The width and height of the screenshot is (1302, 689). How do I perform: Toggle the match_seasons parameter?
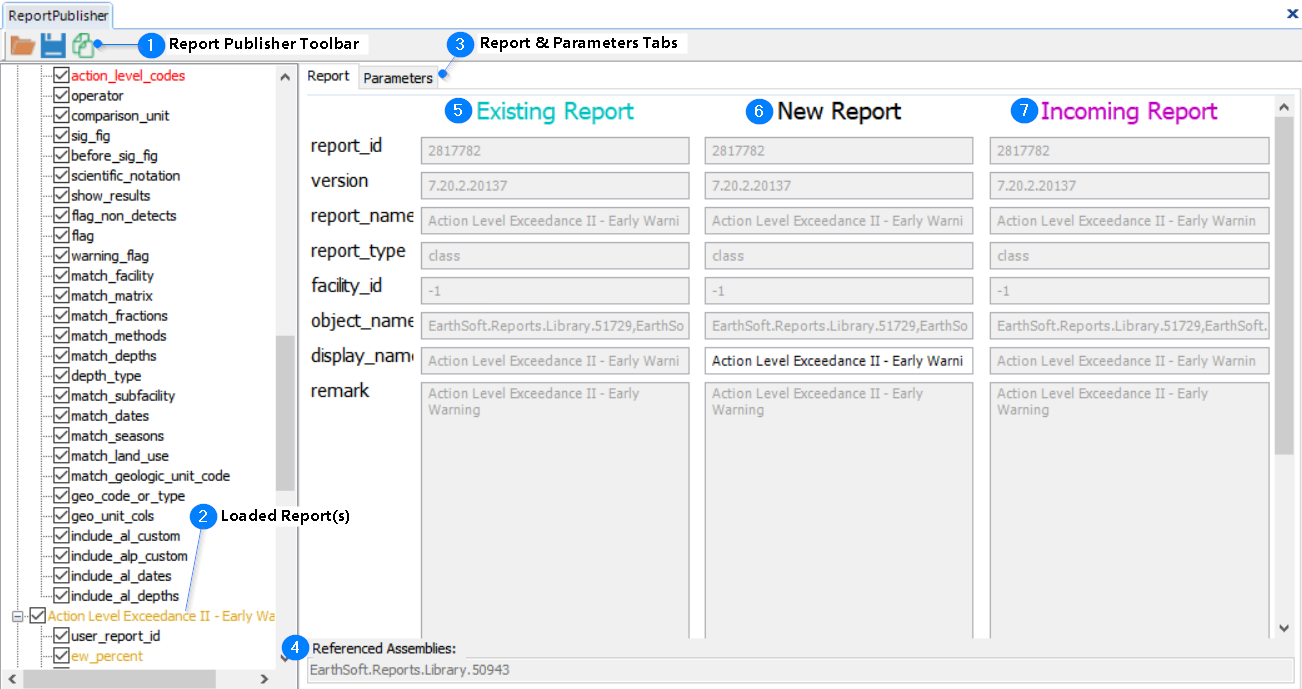coord(61,435)
